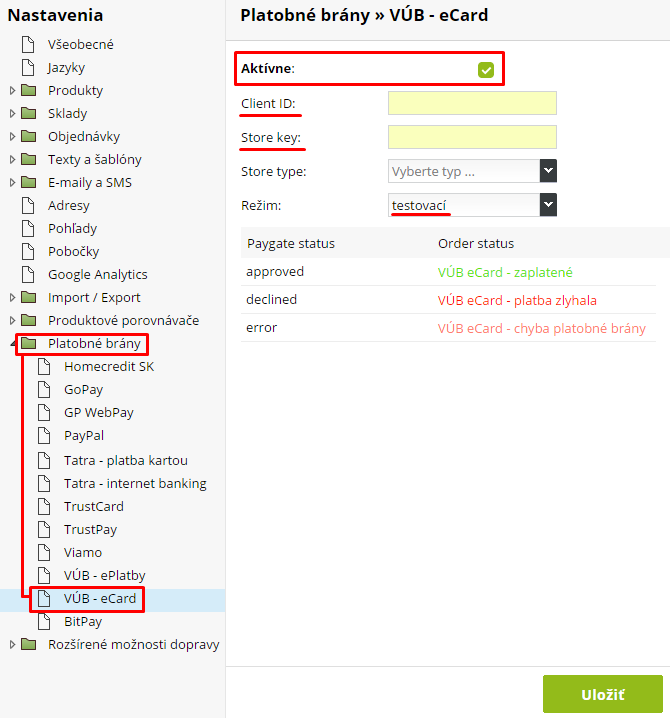Click the PayPal page icon
The width and height of the screenshot is (670, 718).
click(x=44, y=435)
